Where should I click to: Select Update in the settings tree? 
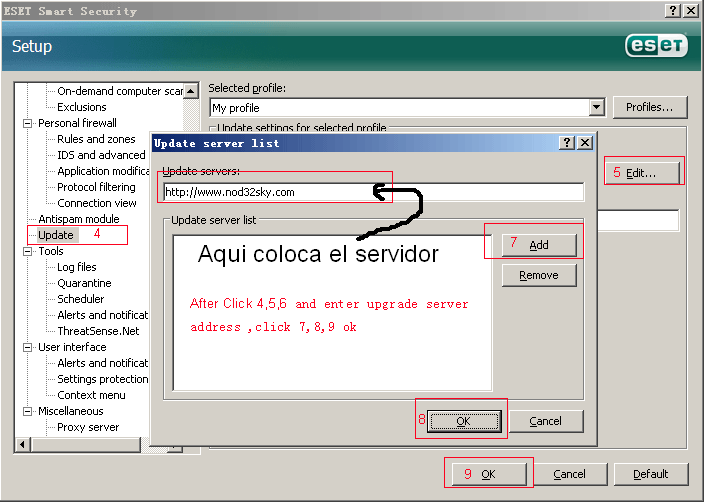(x=56, y=235)
